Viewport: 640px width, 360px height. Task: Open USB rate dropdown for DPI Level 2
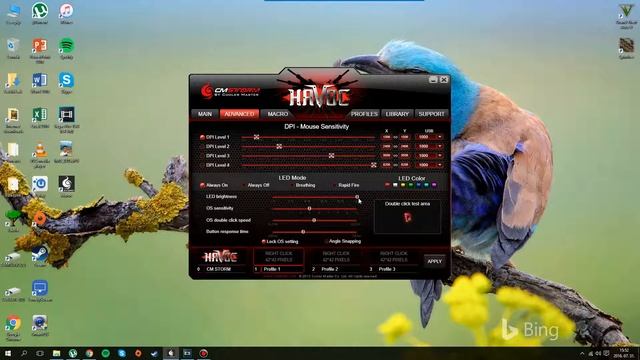pyautogui.click(x=440, y=147)
